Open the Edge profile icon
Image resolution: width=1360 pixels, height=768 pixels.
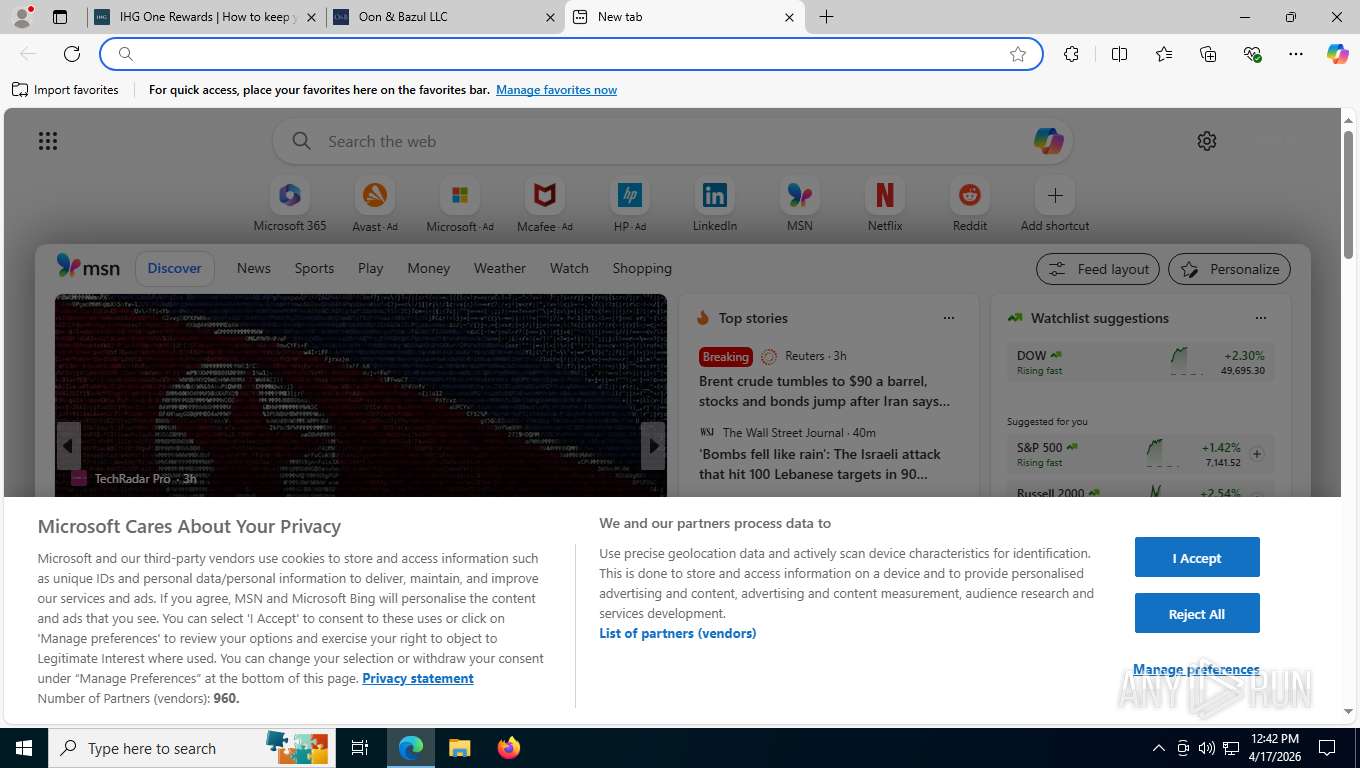coord(22,17)
